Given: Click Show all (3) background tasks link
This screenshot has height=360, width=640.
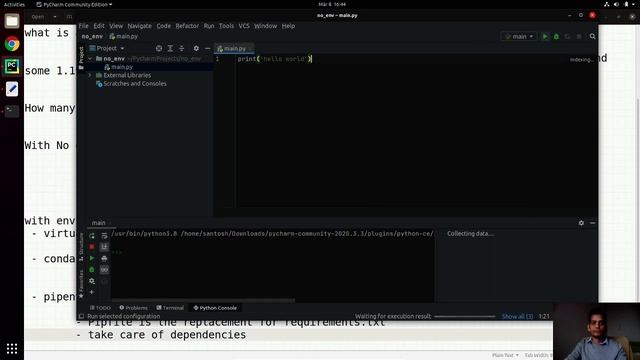Looking at the screenshot, I should (x=517, y=316).
